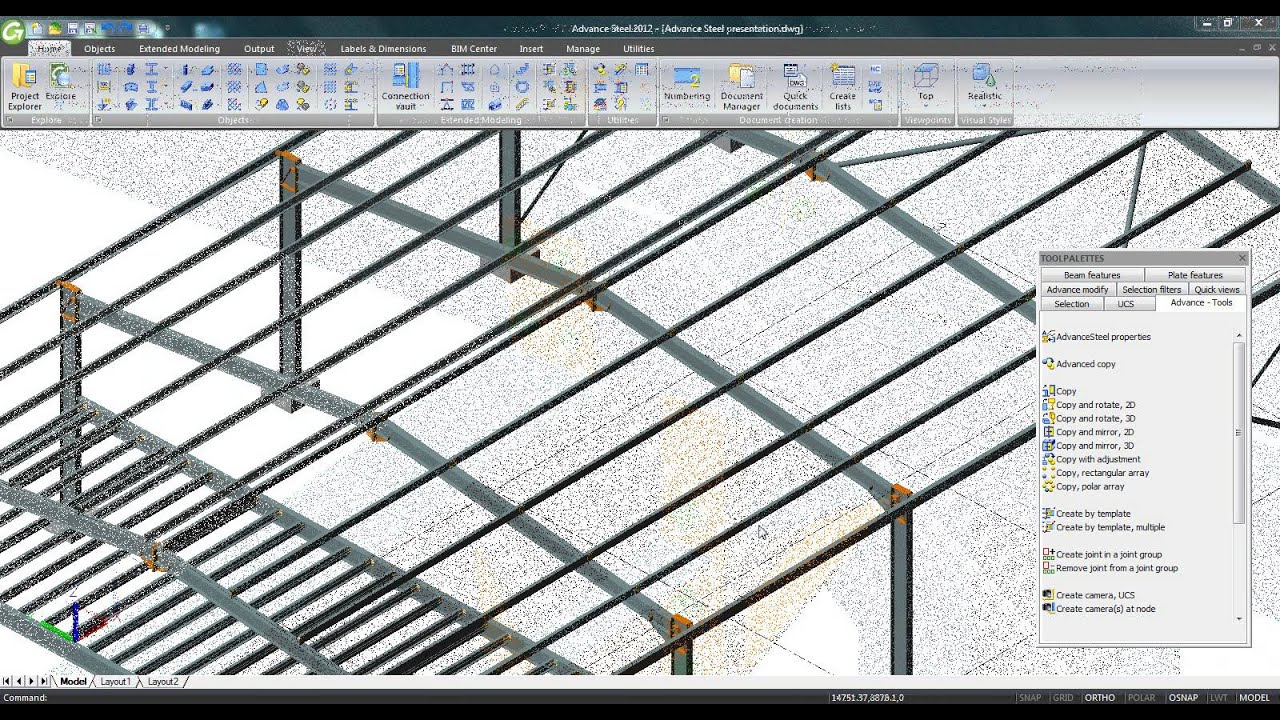Switch to the Layout1 drawing tab

[115, 681]
